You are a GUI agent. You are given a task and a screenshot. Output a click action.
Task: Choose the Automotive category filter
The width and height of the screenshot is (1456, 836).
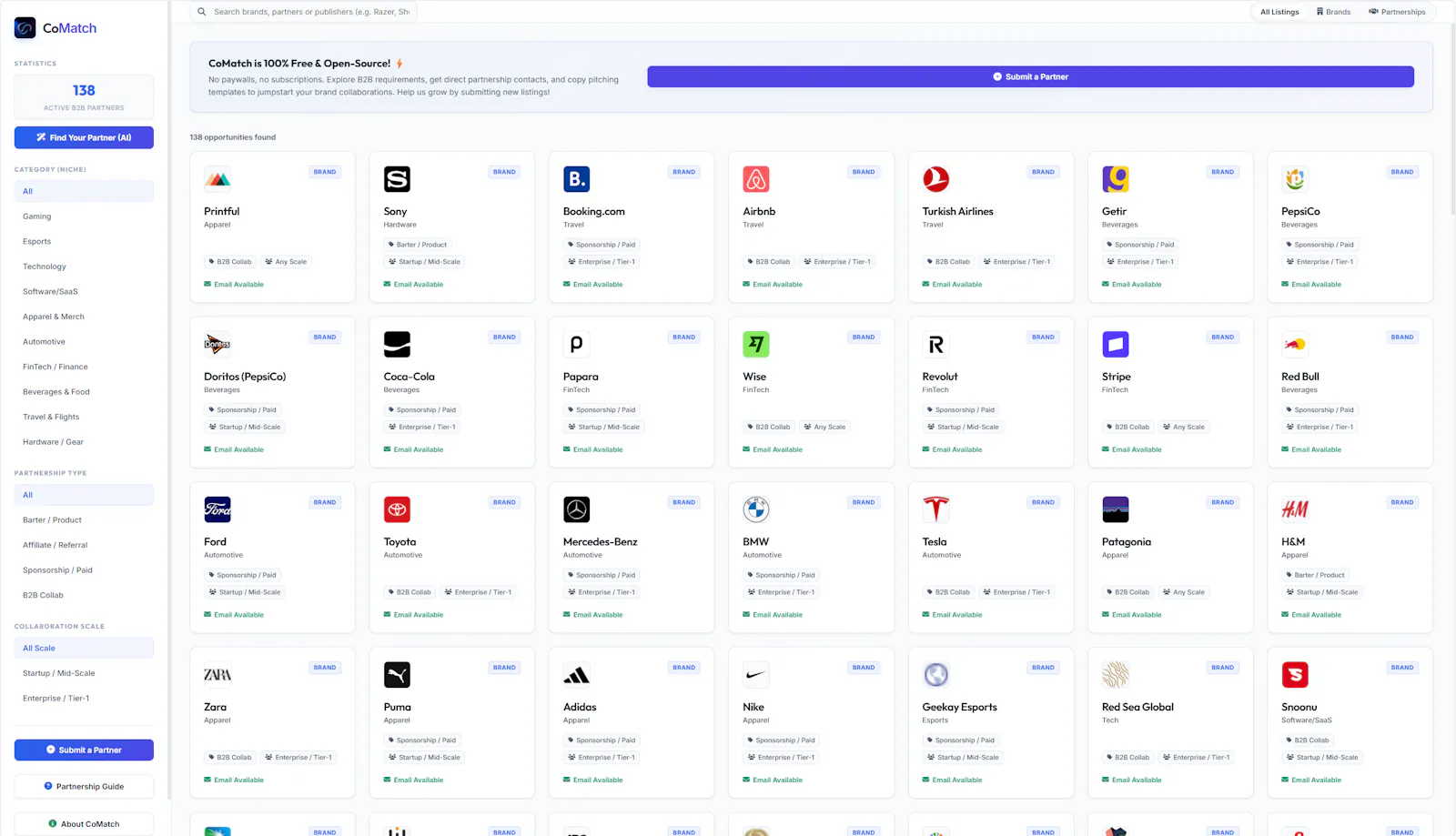point(84,342)
